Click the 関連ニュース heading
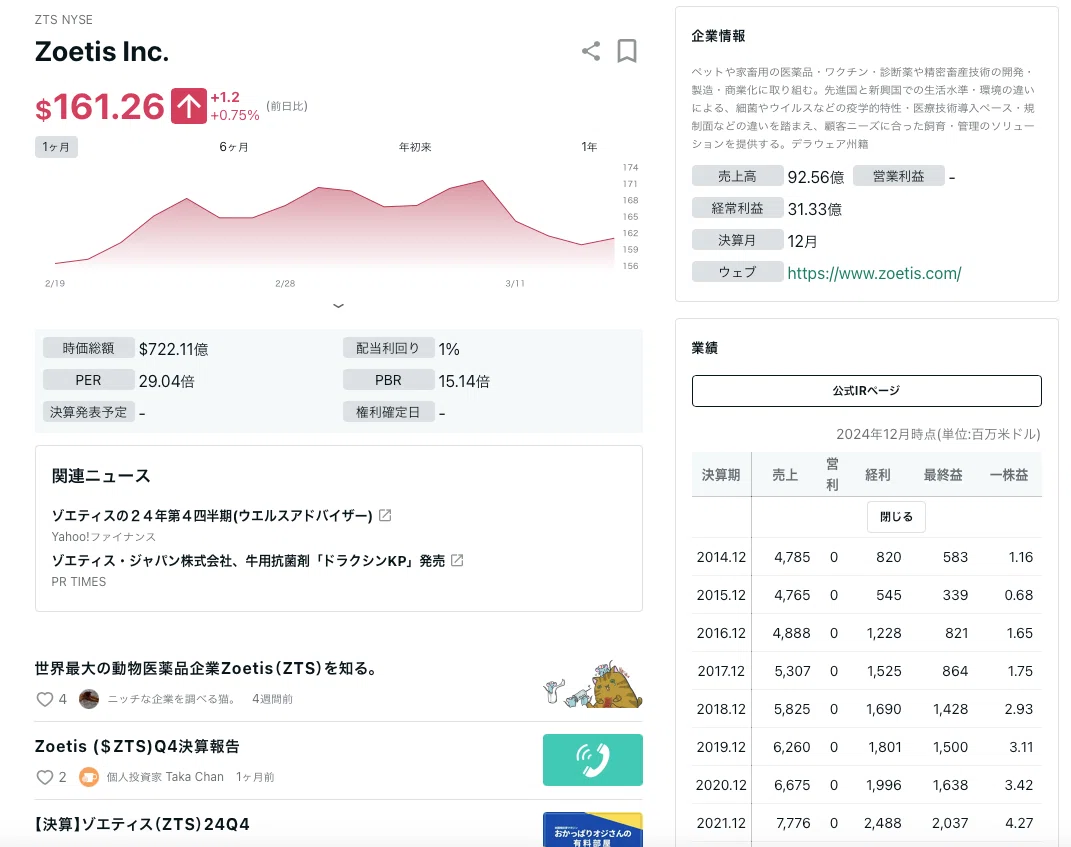The width and height of the screenshot is (1071, 847). (101, 476)
